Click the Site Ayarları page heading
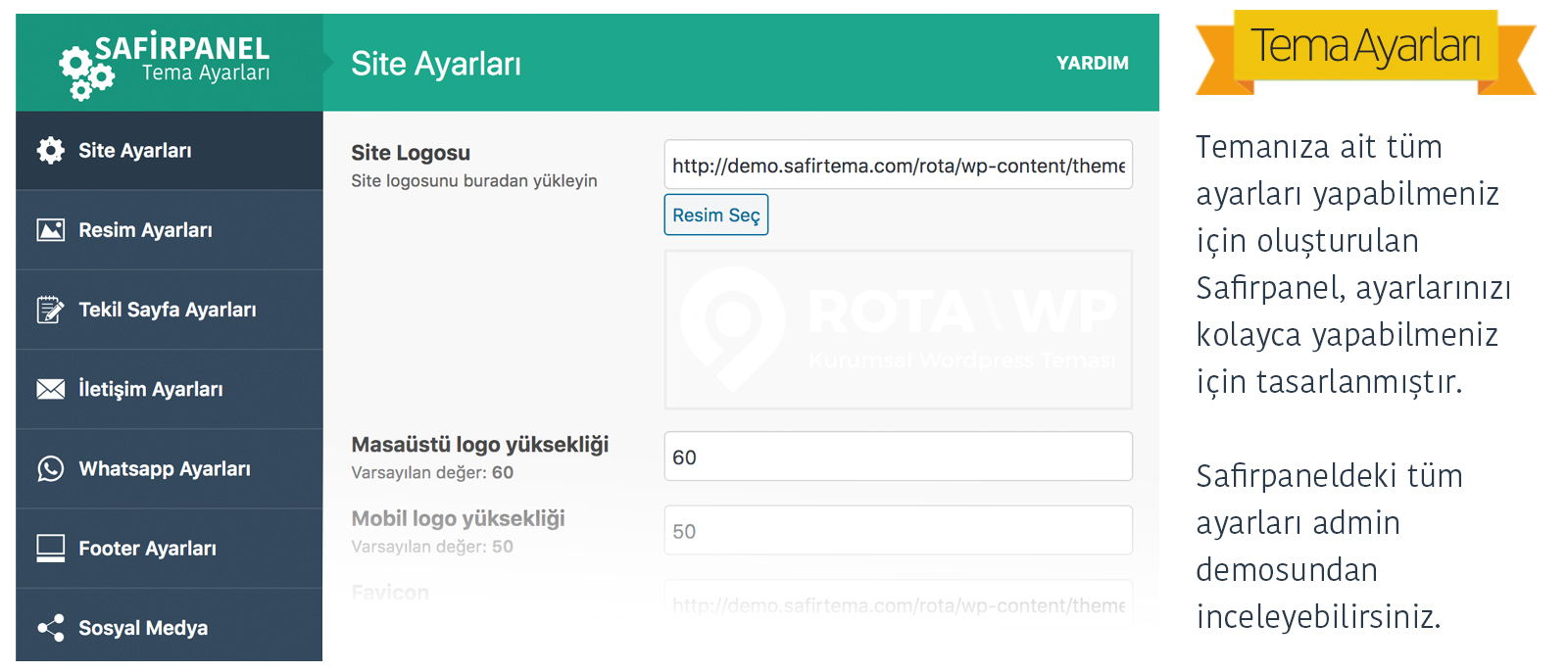 pyautogui.click(x=436, y=64)
